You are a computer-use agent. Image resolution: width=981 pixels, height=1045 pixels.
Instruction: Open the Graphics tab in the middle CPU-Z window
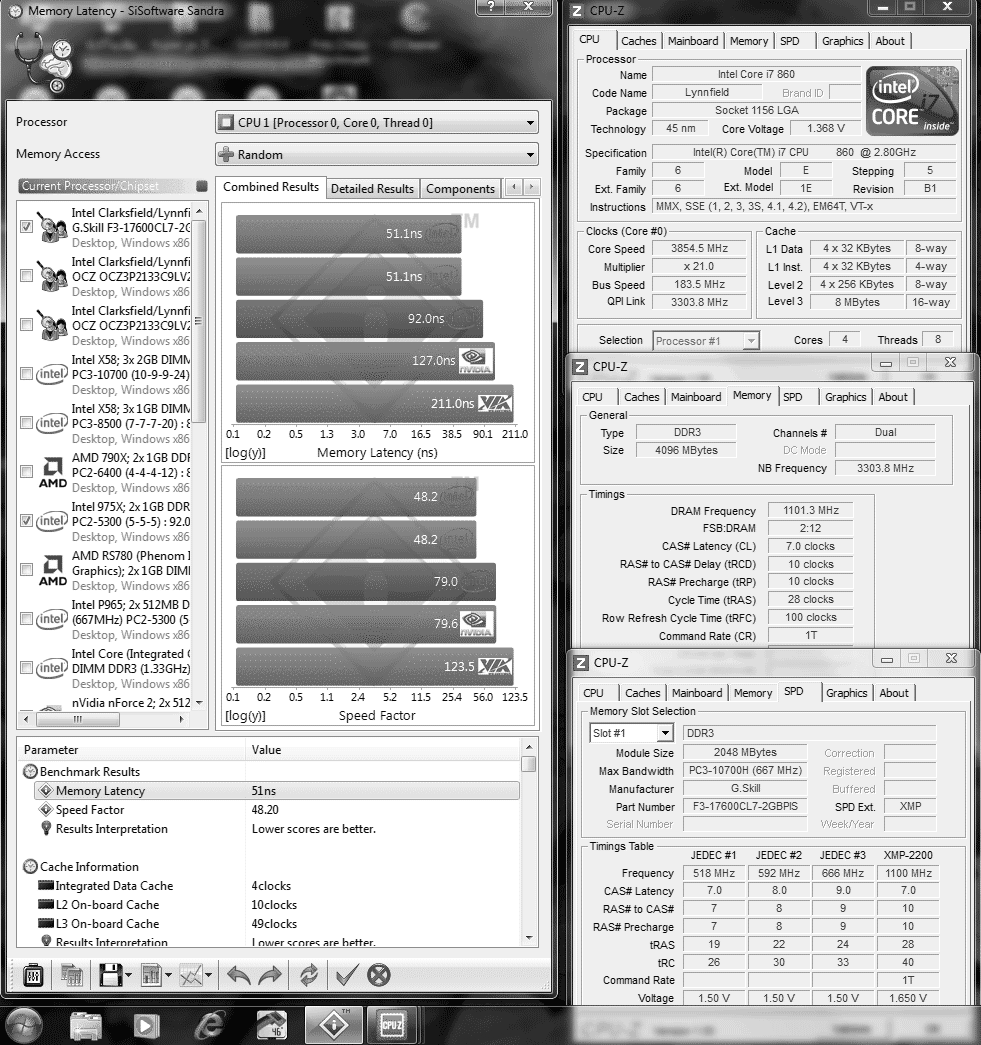(846, 397)
